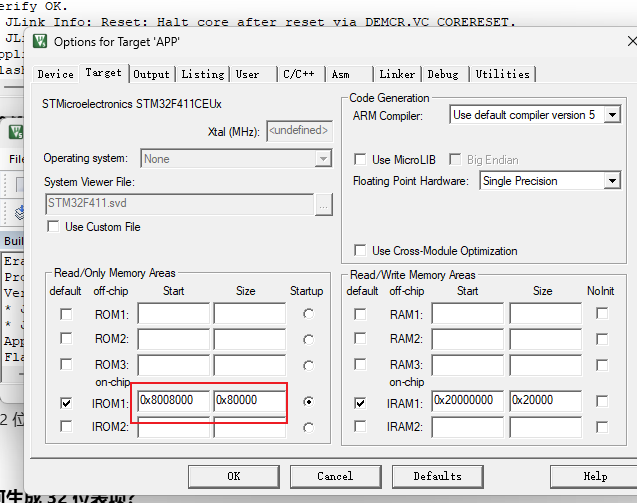This screenshot has width=637, height=503.
Task: Check the ROM2 default checkbox
Action: click(x=66, y=338)
